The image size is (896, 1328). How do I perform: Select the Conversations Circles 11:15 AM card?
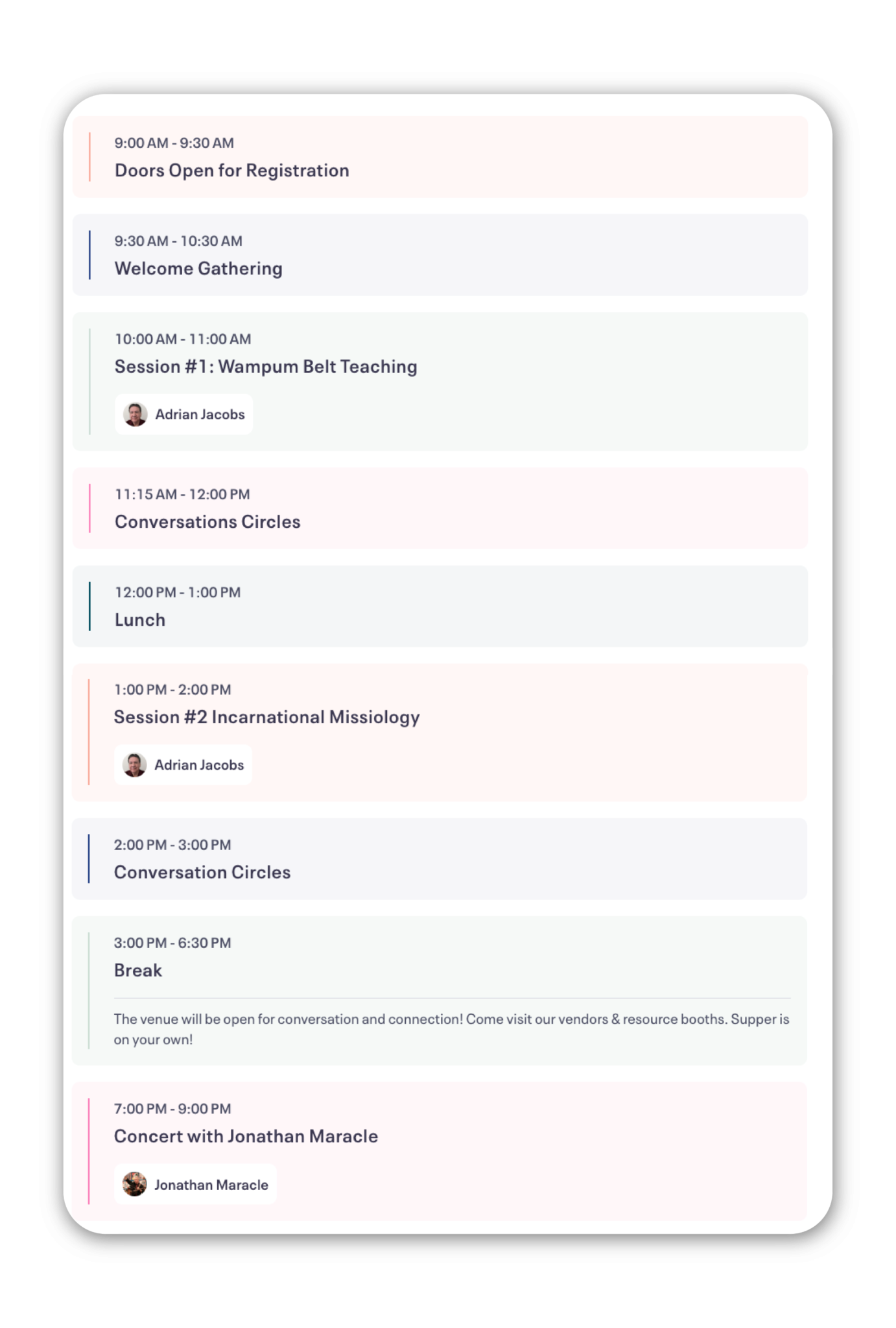pyautogui.click(x=440, y=508)
